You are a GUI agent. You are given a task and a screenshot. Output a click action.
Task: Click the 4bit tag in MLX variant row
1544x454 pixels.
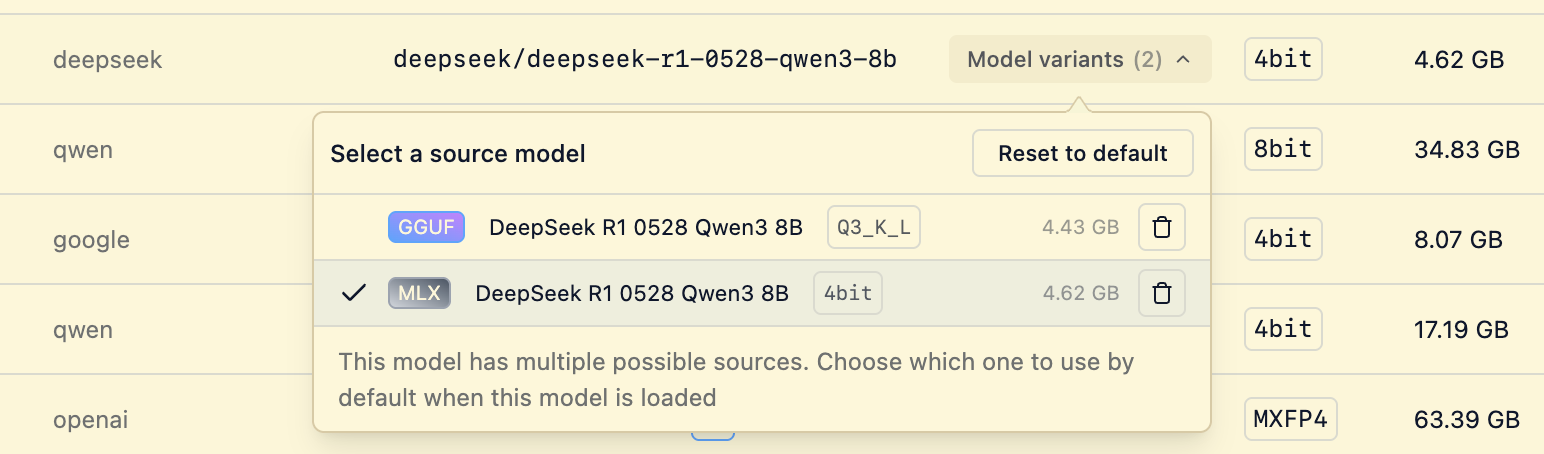pyautogui.click(x=848, y=293)
